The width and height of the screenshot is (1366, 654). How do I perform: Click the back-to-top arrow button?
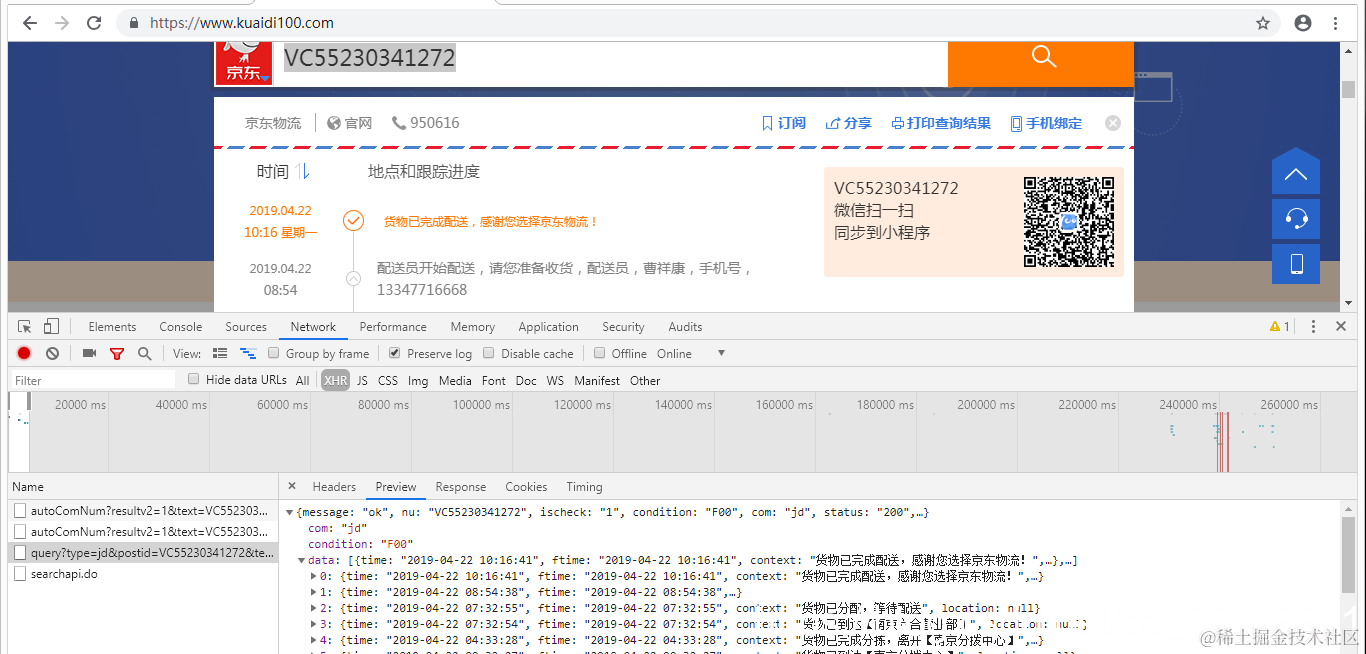click(x=1296, y=172)
